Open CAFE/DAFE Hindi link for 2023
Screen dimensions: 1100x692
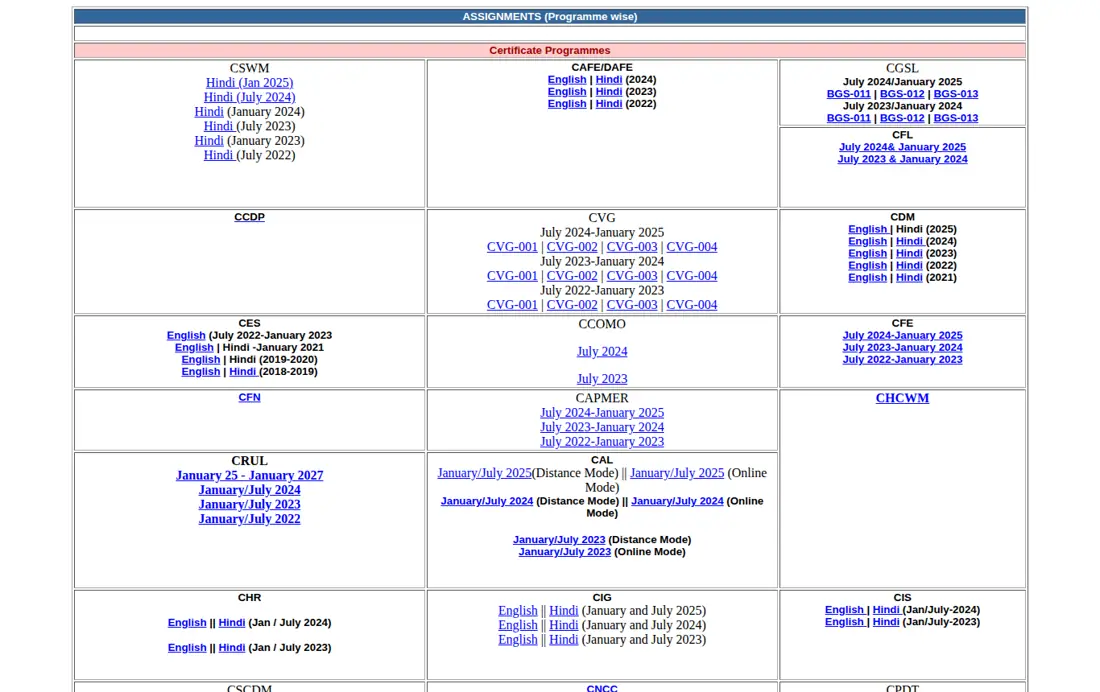coord(609,92)
